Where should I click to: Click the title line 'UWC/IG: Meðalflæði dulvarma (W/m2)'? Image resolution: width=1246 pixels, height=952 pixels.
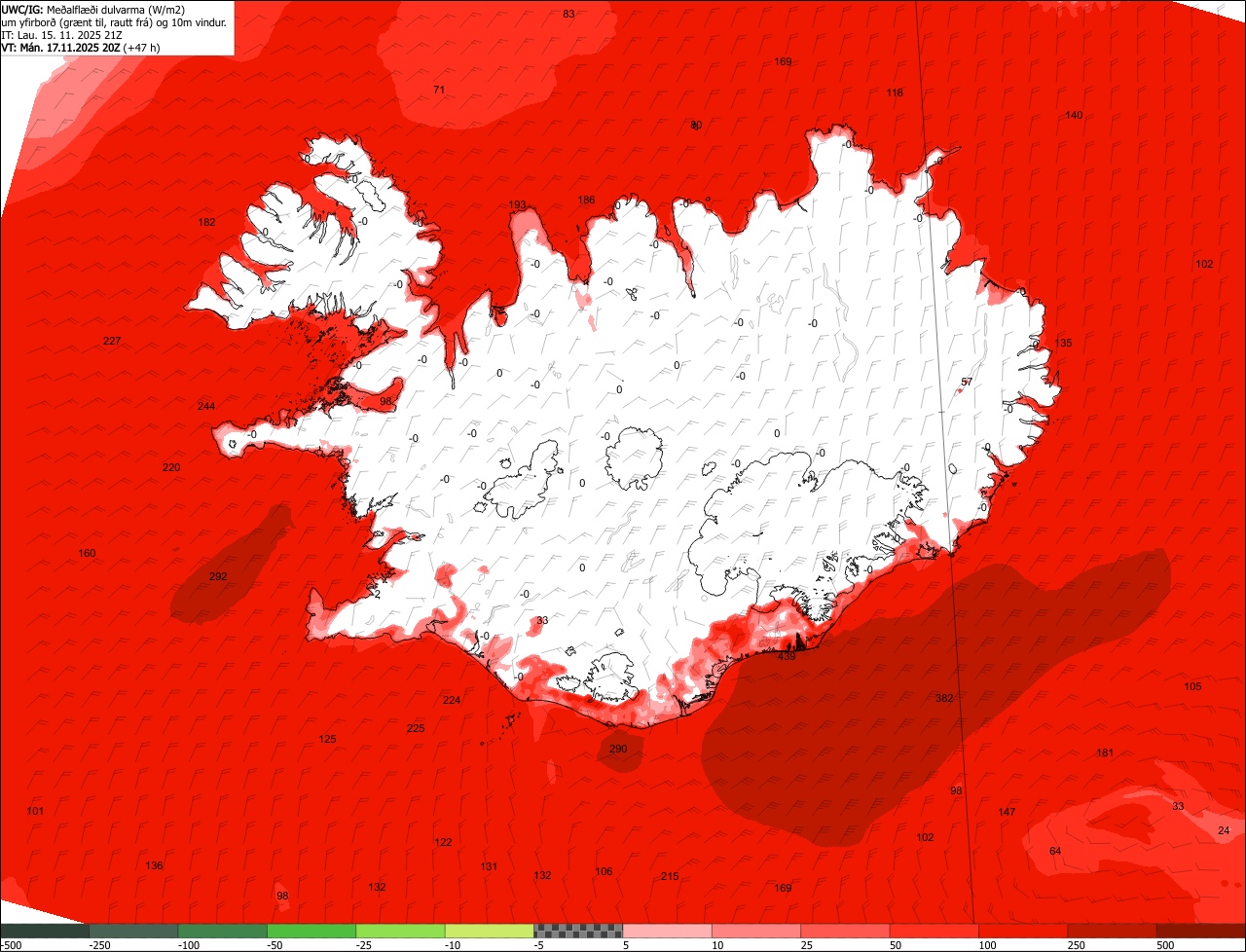93,9
